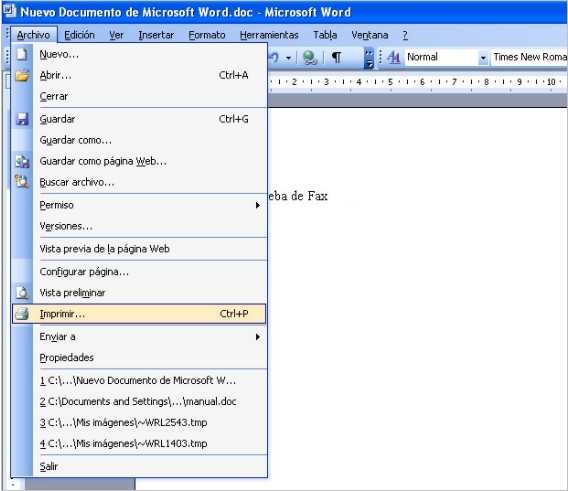Click the Guardar como página Web icon

tap(22, 161)
